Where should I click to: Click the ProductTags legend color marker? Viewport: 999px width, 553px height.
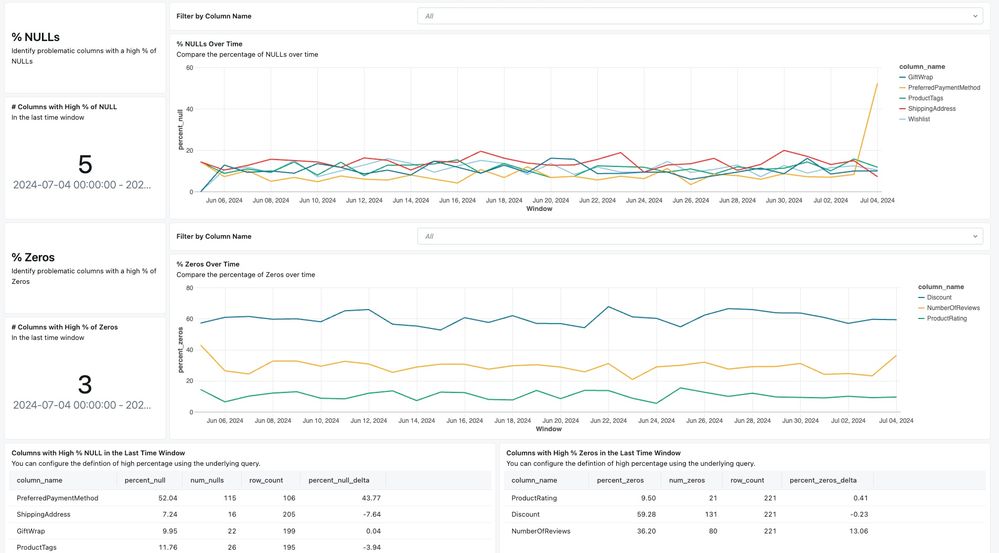[903, 98]
